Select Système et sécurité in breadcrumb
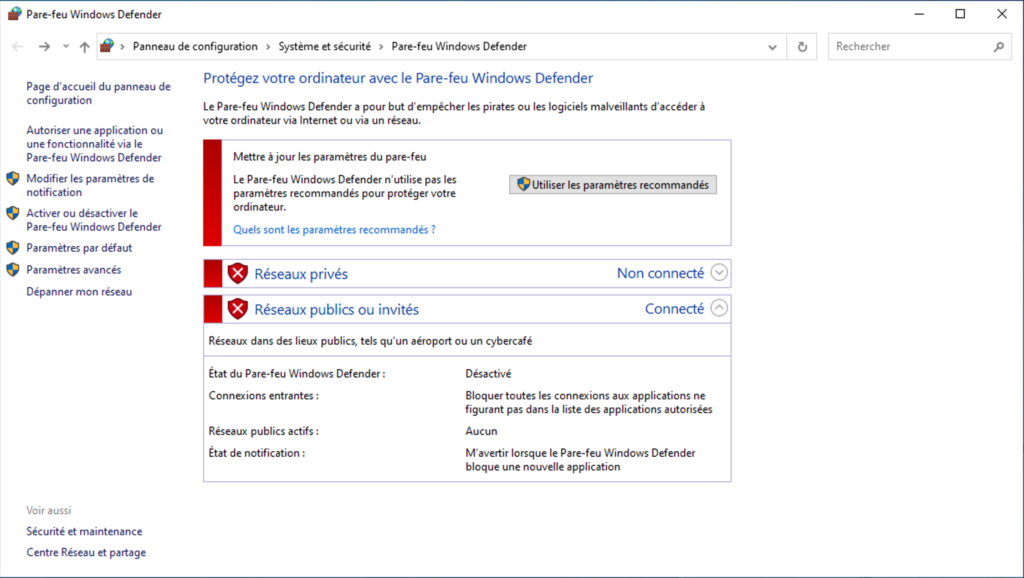The height and width of the screenshot is (578, 1024). tap(325, 46)
